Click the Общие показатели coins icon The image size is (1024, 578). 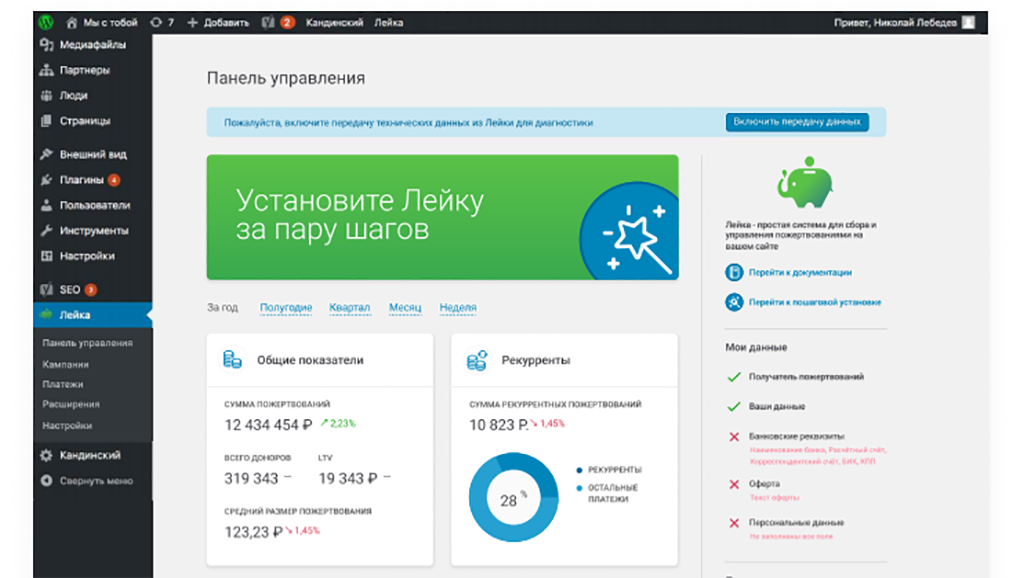(232, 360)
